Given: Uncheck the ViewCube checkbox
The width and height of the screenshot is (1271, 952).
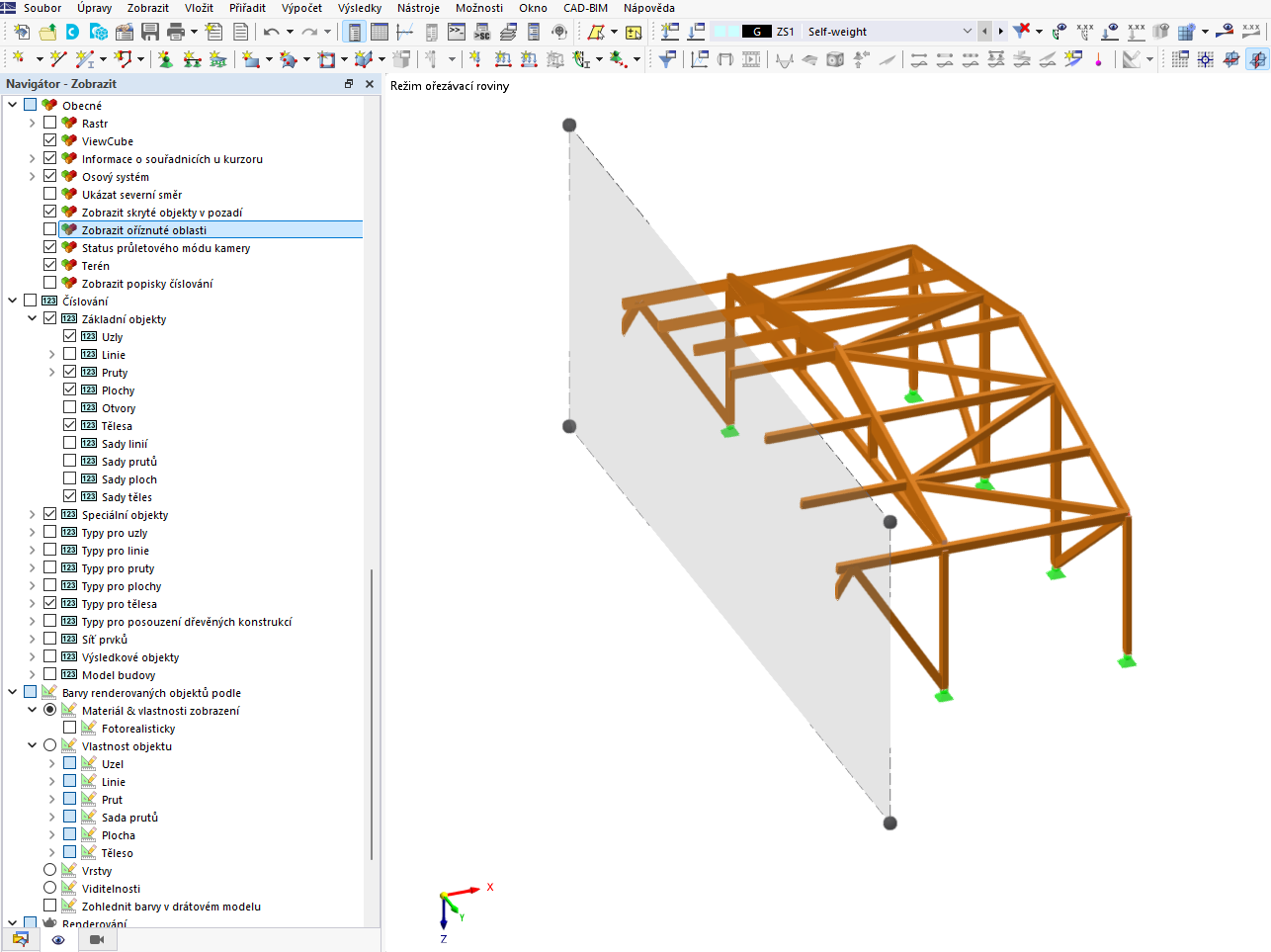Looking at the screenshot, I should point(49,140).
